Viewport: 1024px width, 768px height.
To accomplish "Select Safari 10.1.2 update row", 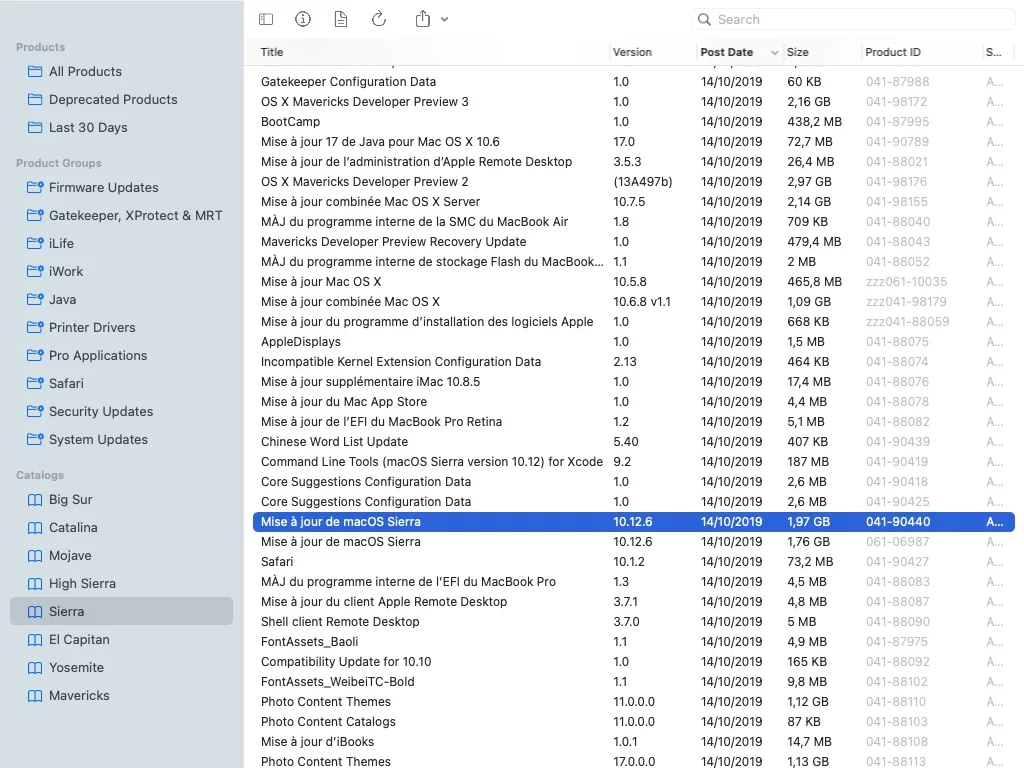I will pos(633,562).
